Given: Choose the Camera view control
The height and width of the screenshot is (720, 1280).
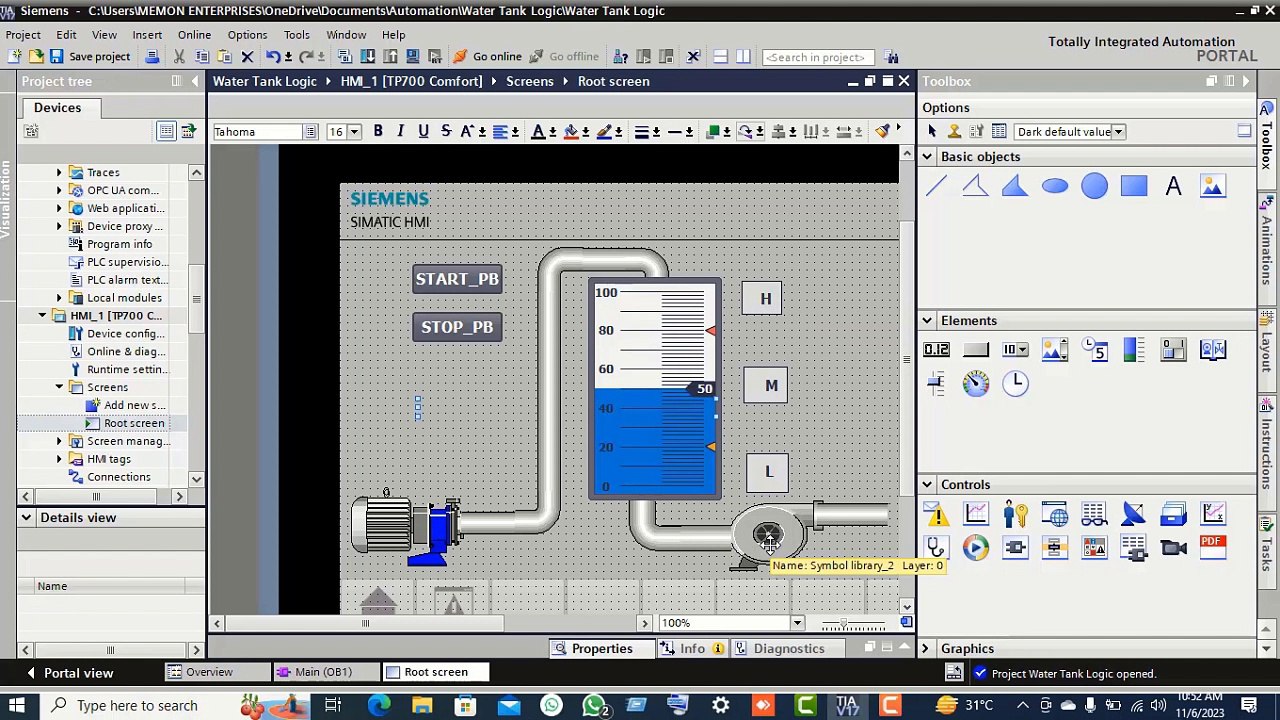Looking at the screenshot, I should coord(1173,547).
